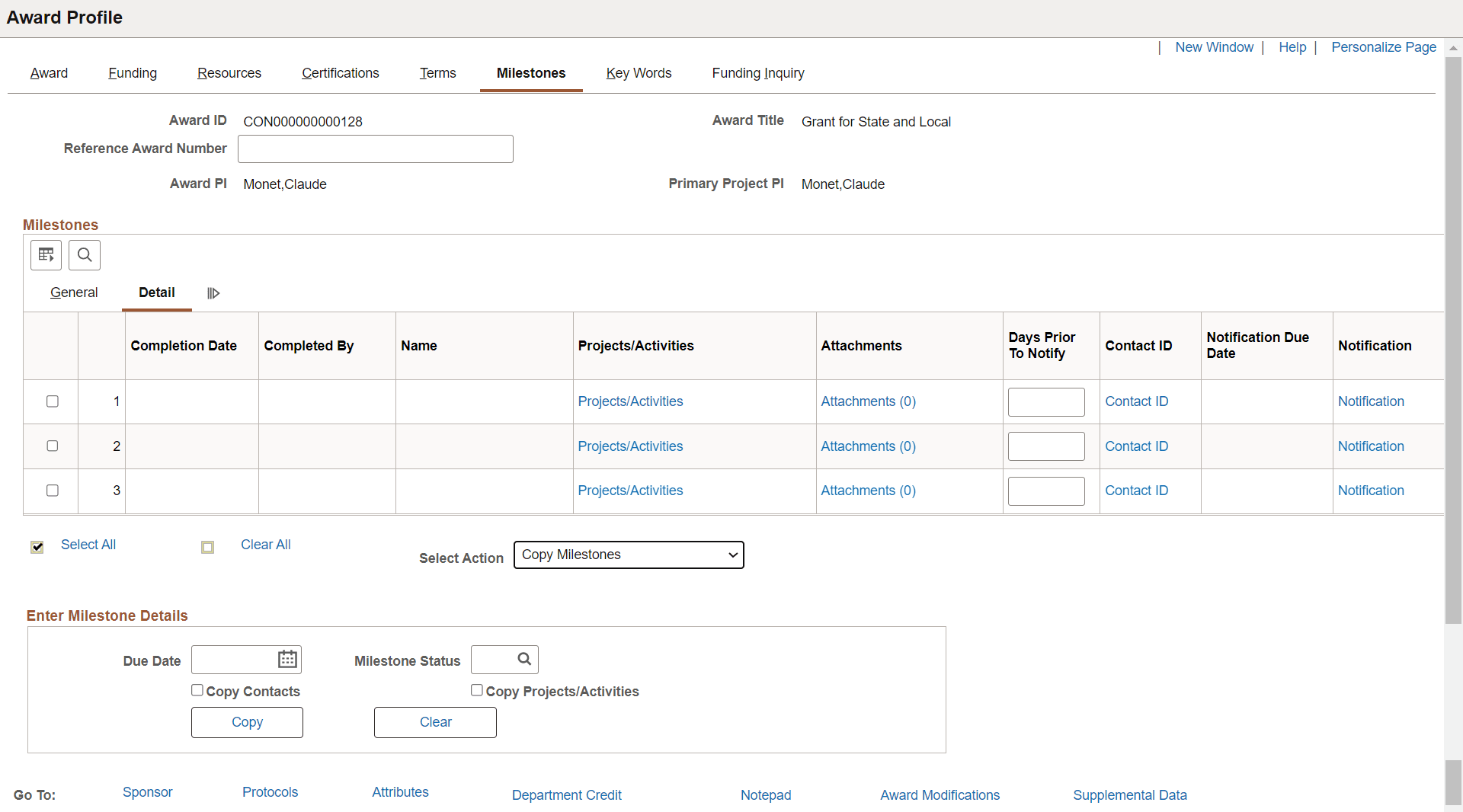Viewport: 1463px width, 812px height.
Task: Open the Award Modifications link
Action: pyautogui.click(x=940, y=795)
